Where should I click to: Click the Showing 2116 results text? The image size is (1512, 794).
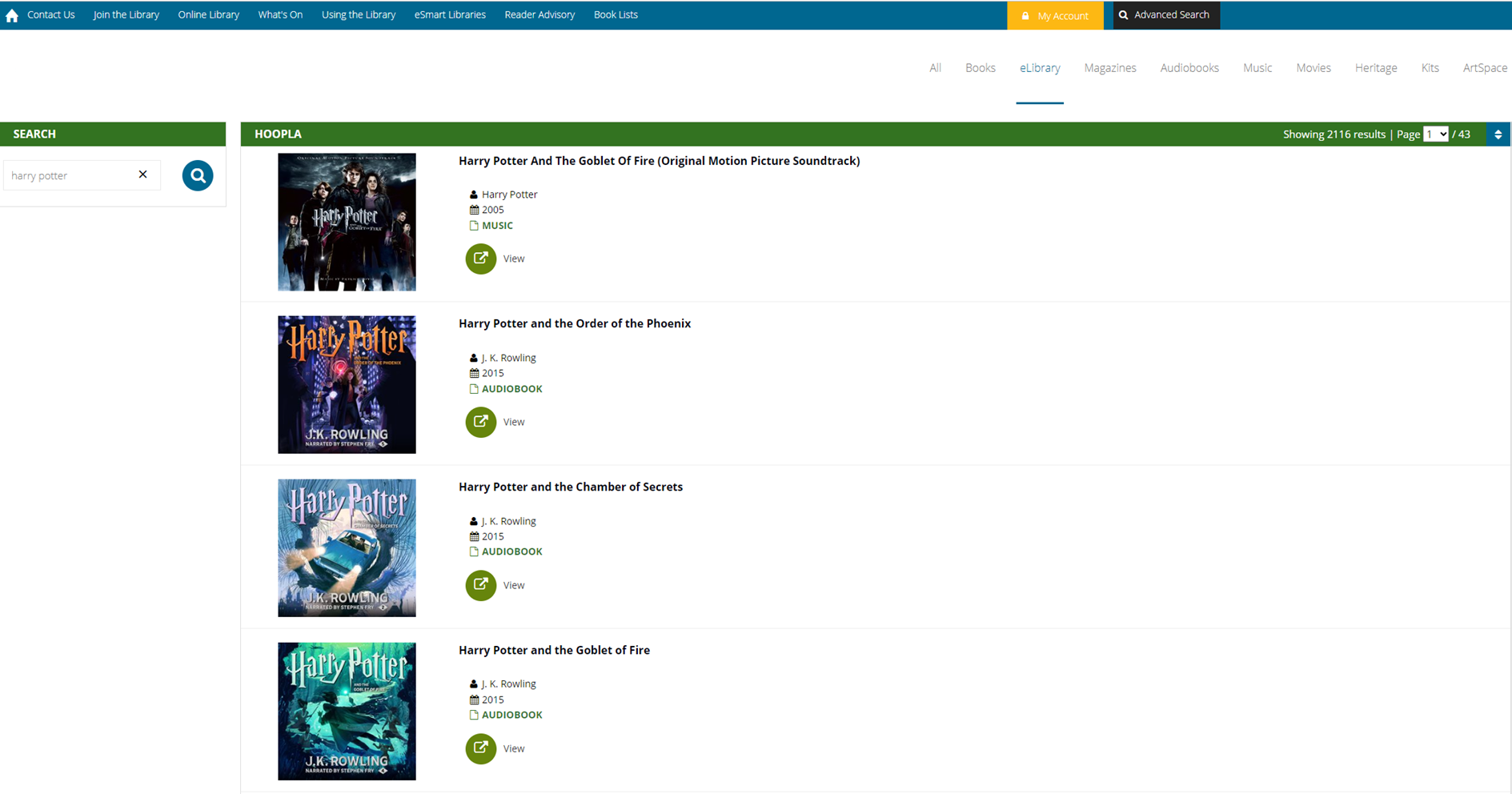coord(1334,134)
